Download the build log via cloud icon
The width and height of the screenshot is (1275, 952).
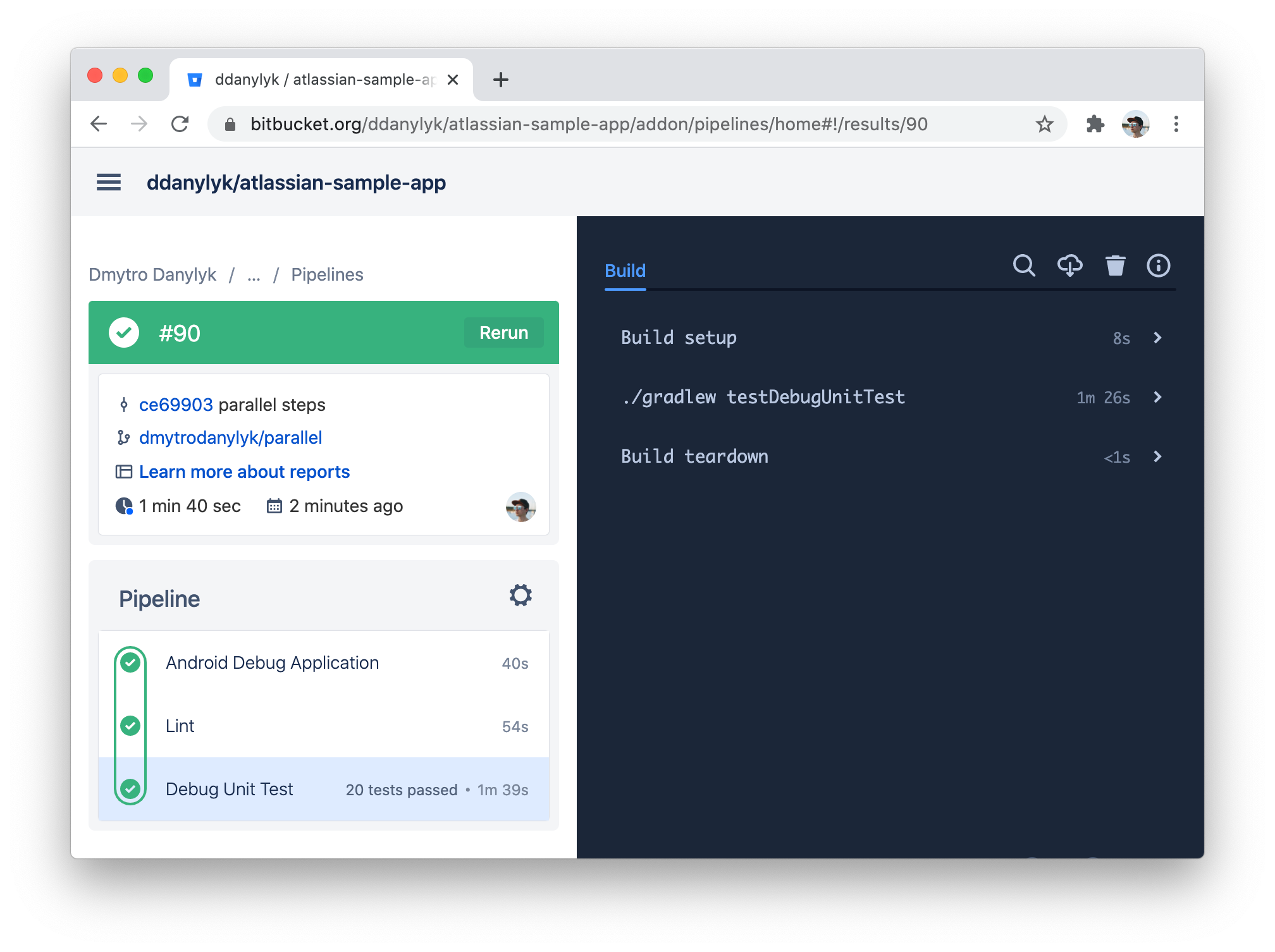tap(1069, 265)
